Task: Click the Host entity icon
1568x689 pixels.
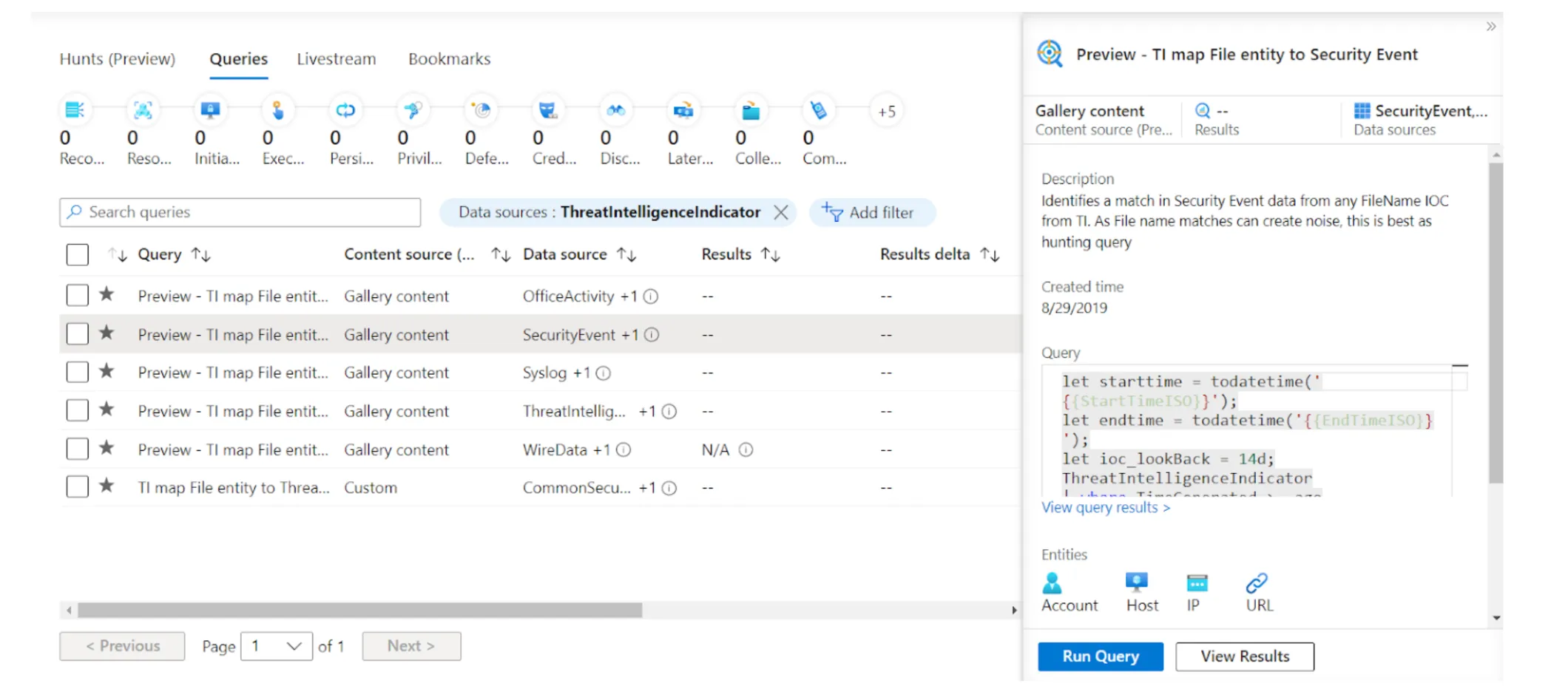Action: point(1136,583)
